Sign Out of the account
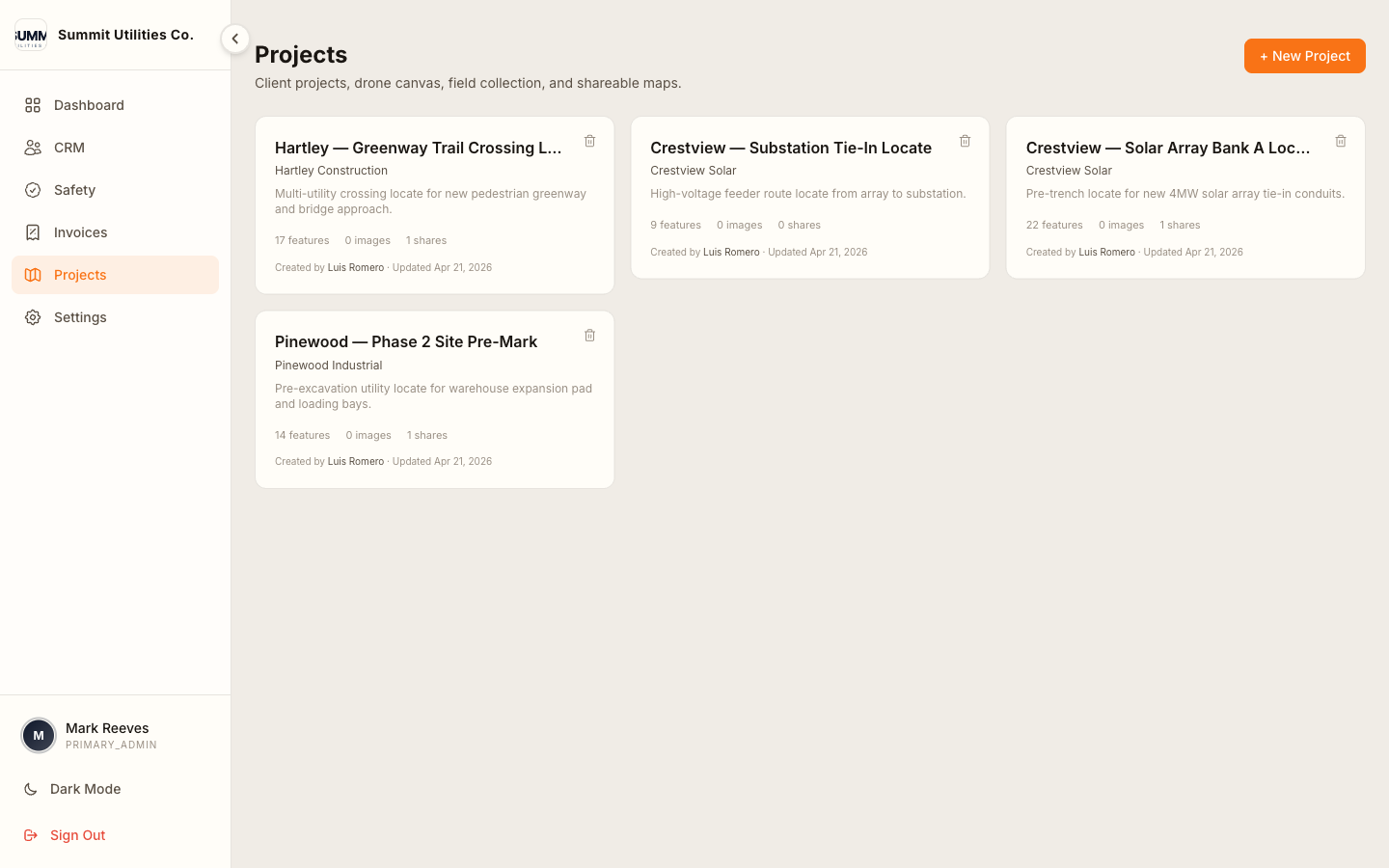The height and width of the screenshot is (868, 1389). (77, 835)
